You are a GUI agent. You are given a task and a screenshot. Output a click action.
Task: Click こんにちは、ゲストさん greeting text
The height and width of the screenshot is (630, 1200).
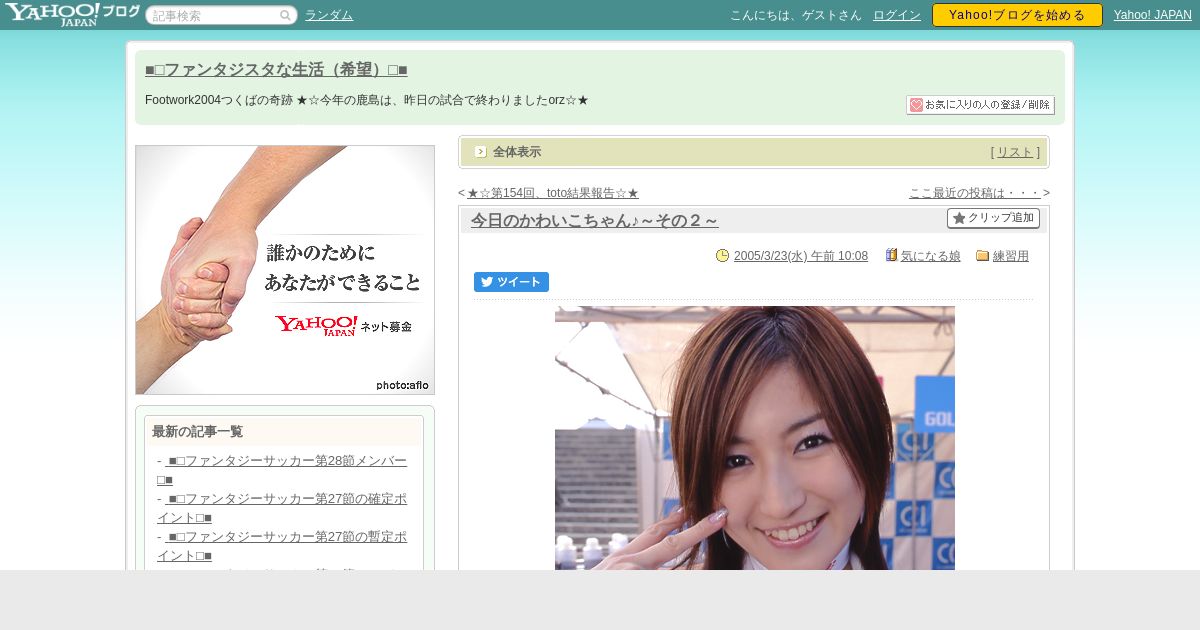796,15
